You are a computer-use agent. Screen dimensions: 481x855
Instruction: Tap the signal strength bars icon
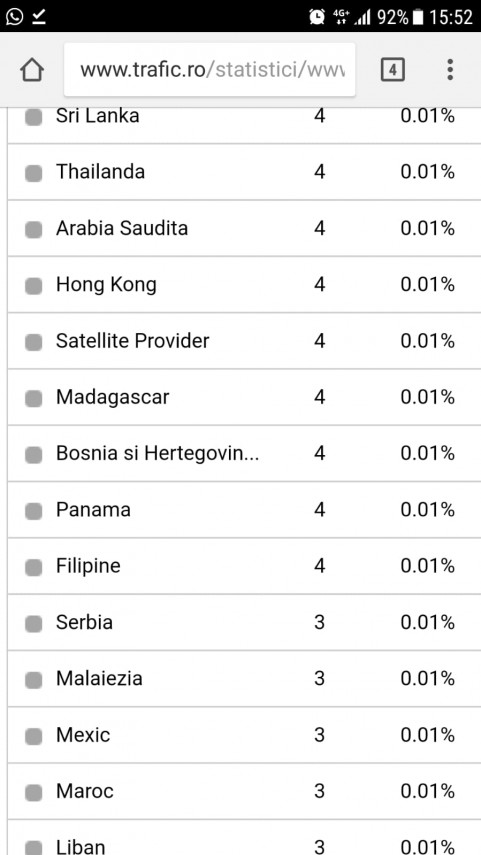(363, 17)
